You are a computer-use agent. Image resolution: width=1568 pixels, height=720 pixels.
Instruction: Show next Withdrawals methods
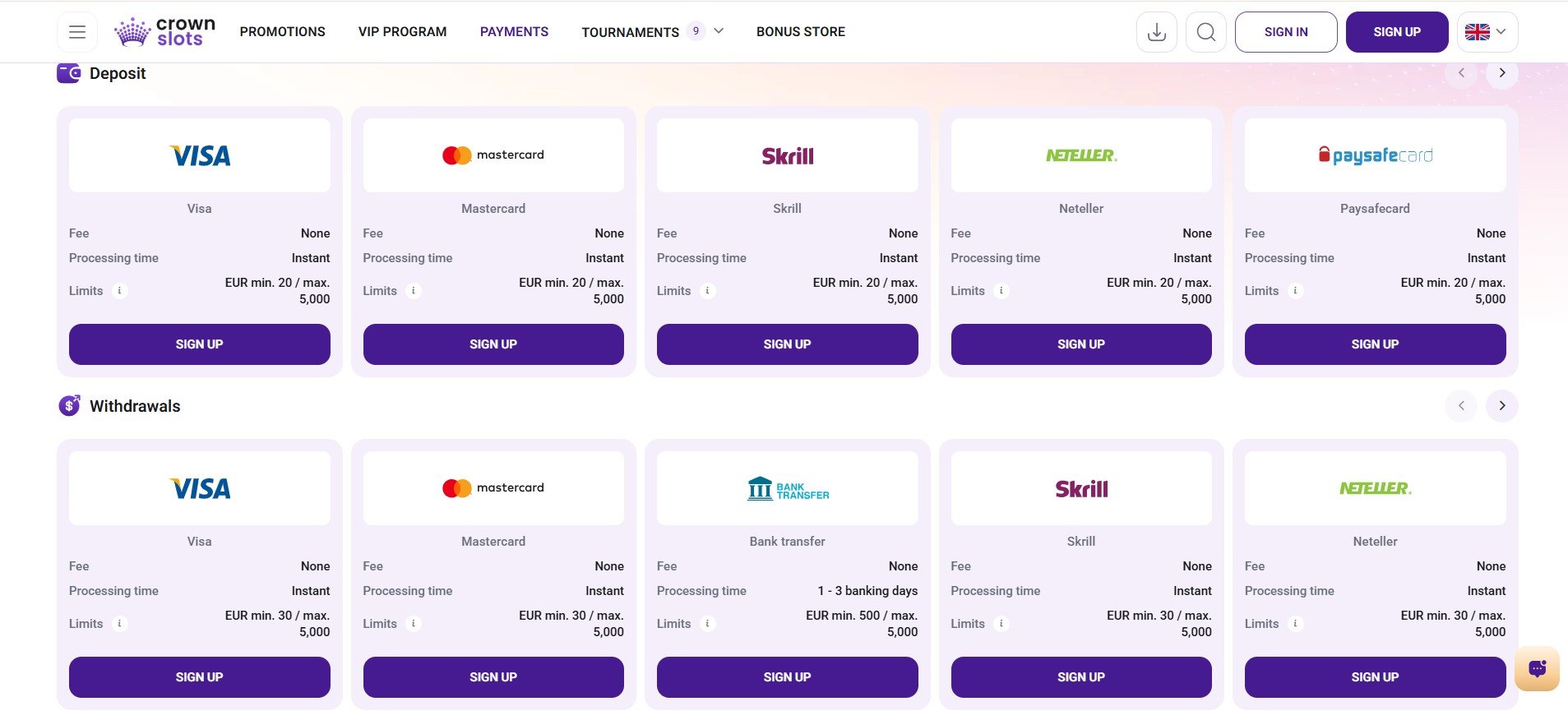(x=1501, y=406)
